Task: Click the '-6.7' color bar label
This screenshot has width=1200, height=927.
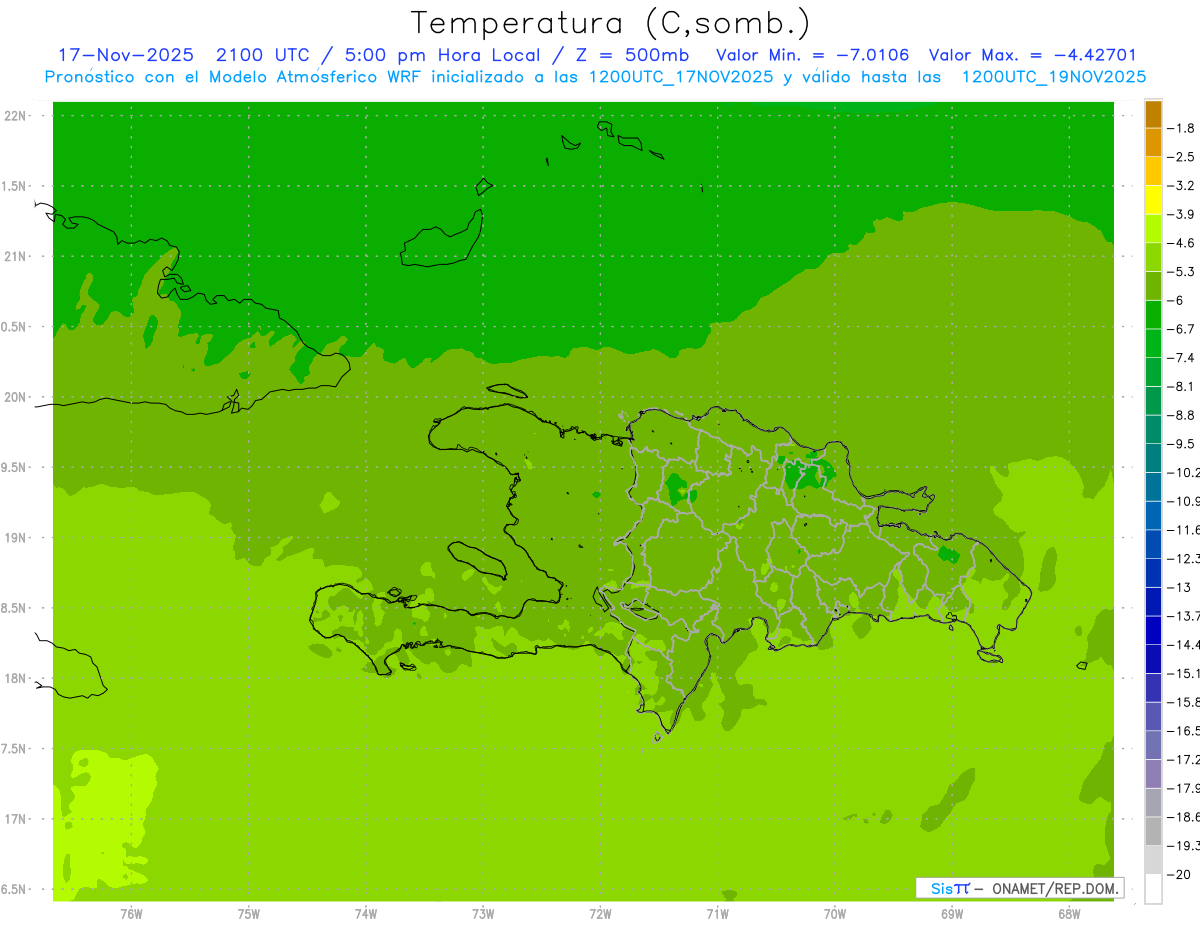Action: (x=1181, y=329)
